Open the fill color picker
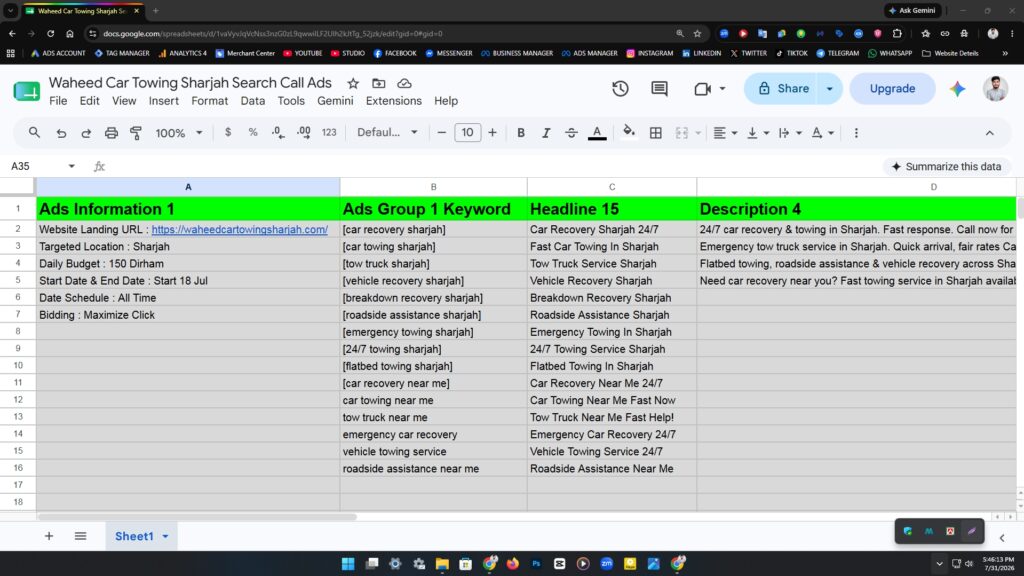This screenshot has height=576, width=1024. click(628, 133)
